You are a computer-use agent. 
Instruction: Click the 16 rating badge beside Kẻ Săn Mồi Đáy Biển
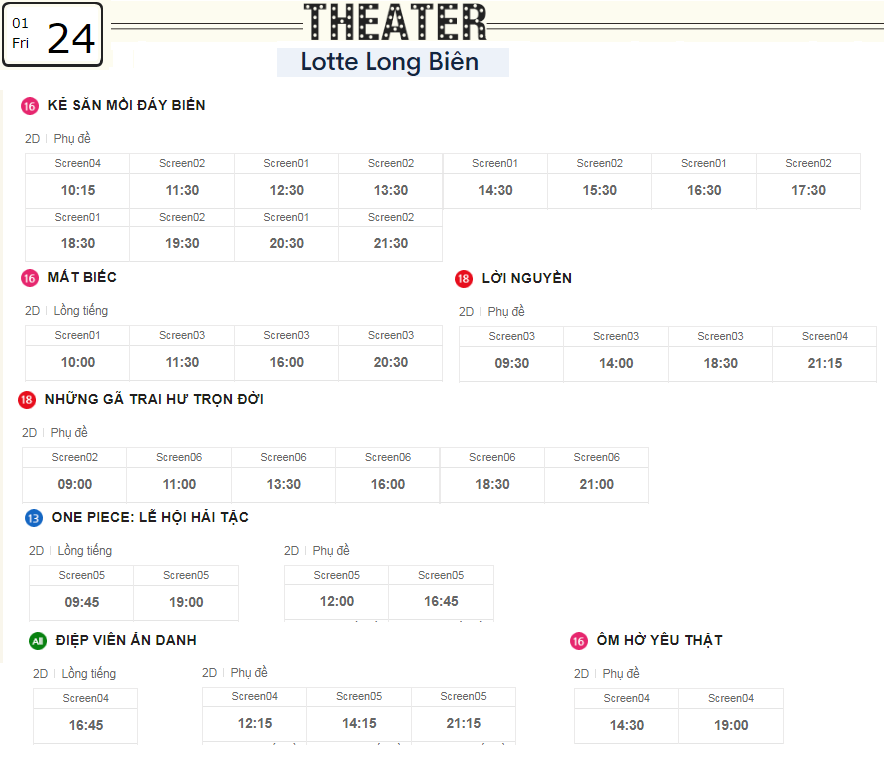30,106
